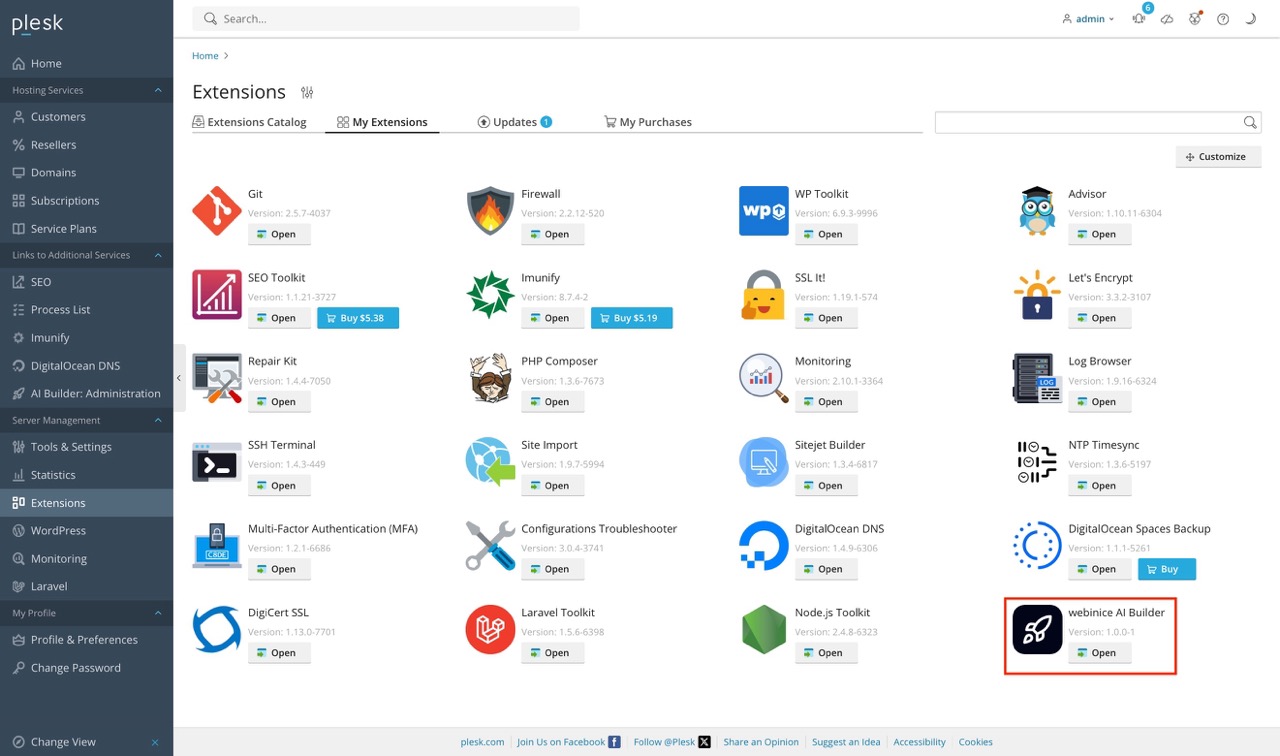
Task: Open the webinice AI Builder extension
Action: tap(1099, 652)
